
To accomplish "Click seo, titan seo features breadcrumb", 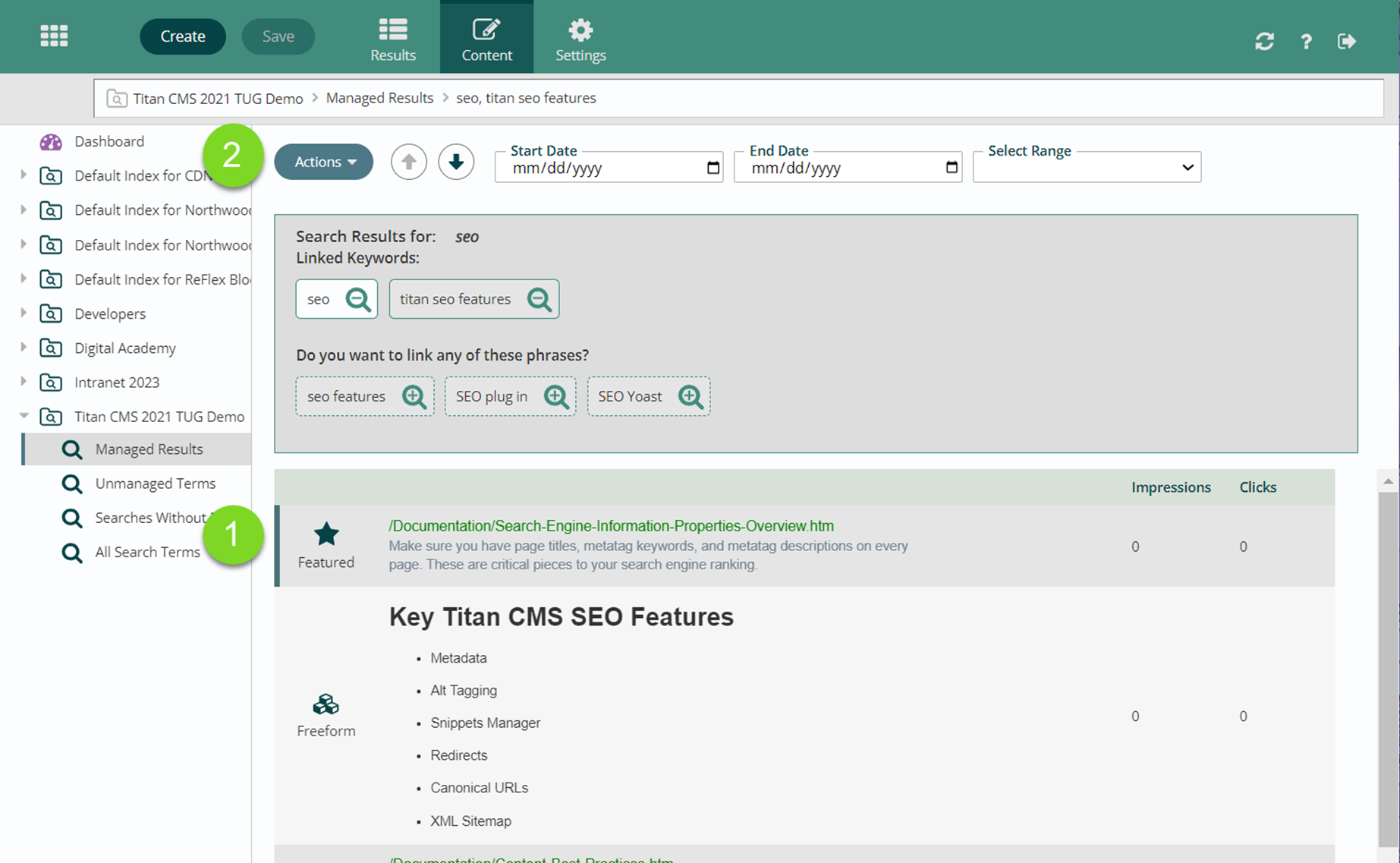I will (x=526, y=98).
